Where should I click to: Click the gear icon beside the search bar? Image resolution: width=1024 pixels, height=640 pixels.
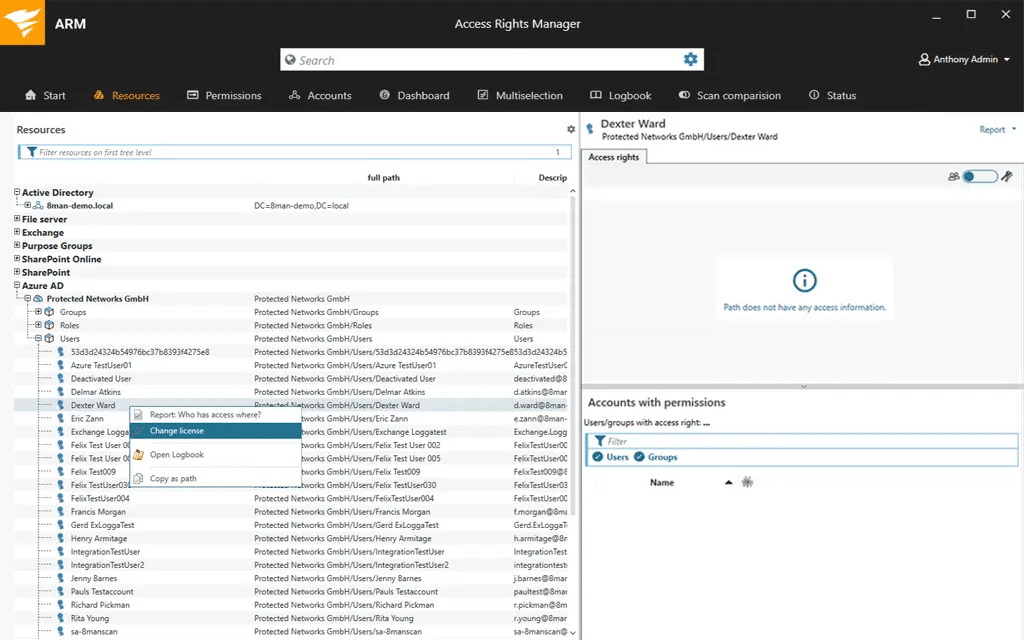tap(690, 58)
